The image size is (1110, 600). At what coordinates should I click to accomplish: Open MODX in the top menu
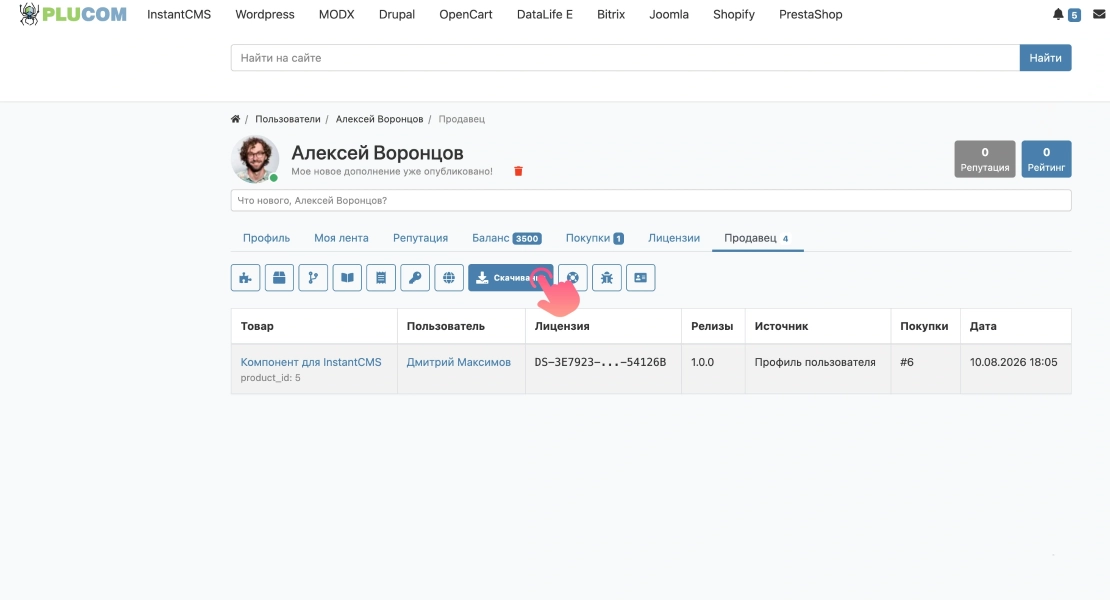[336, 14]
